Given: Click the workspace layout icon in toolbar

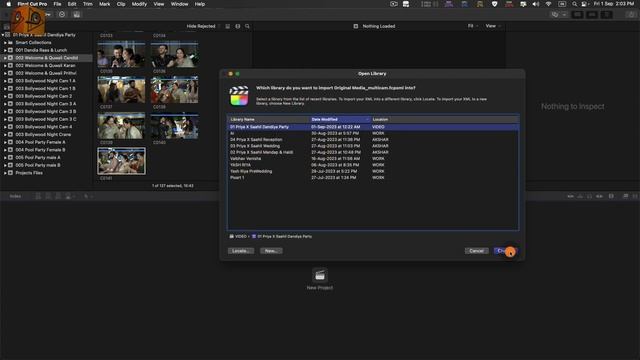Looking at the screenshot, I should coord(555,15).
